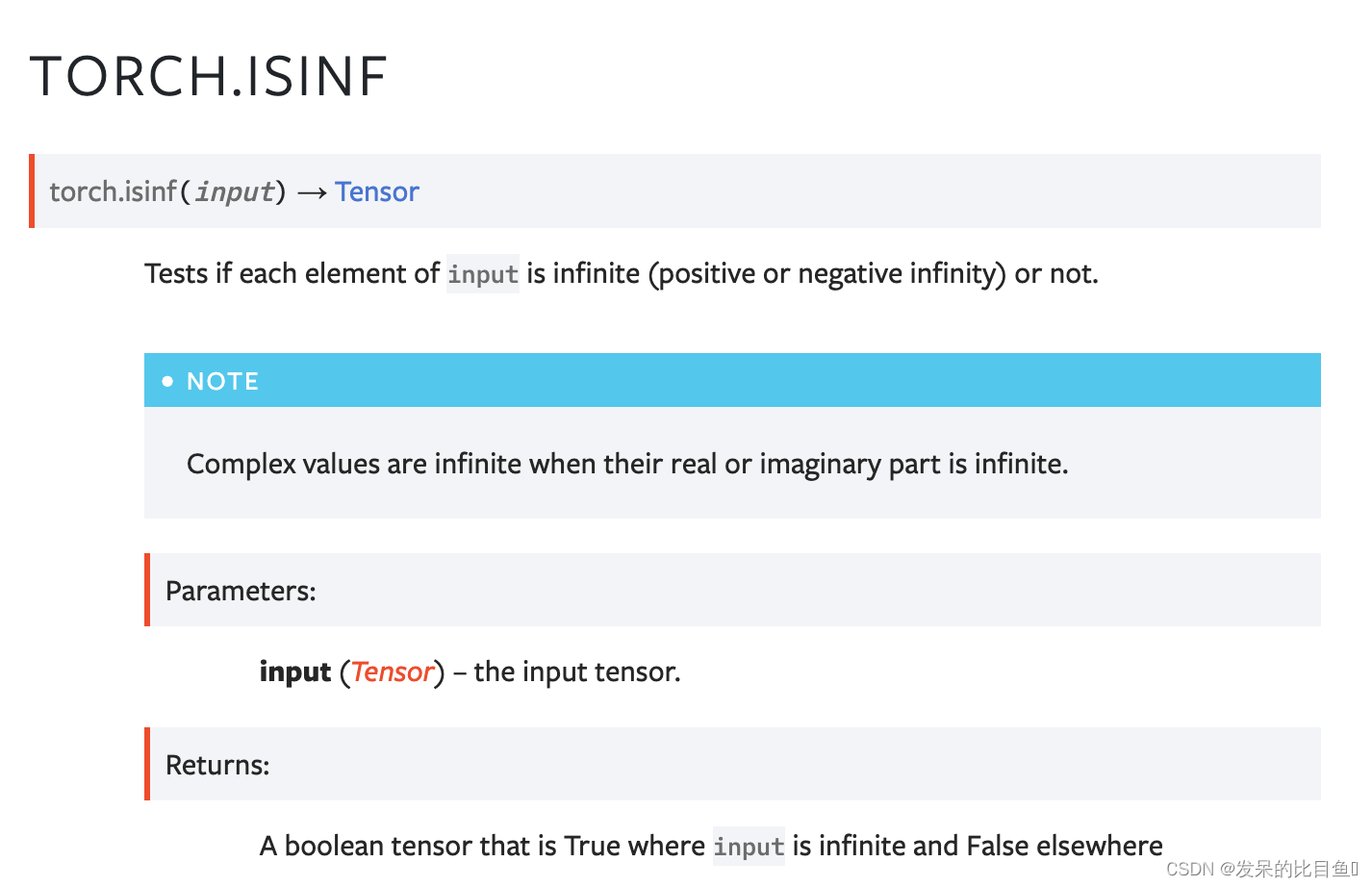Select the italic input parameter in signature
Screen dimensions: 1372x887
pyautogui.click(x=235, y=192)
